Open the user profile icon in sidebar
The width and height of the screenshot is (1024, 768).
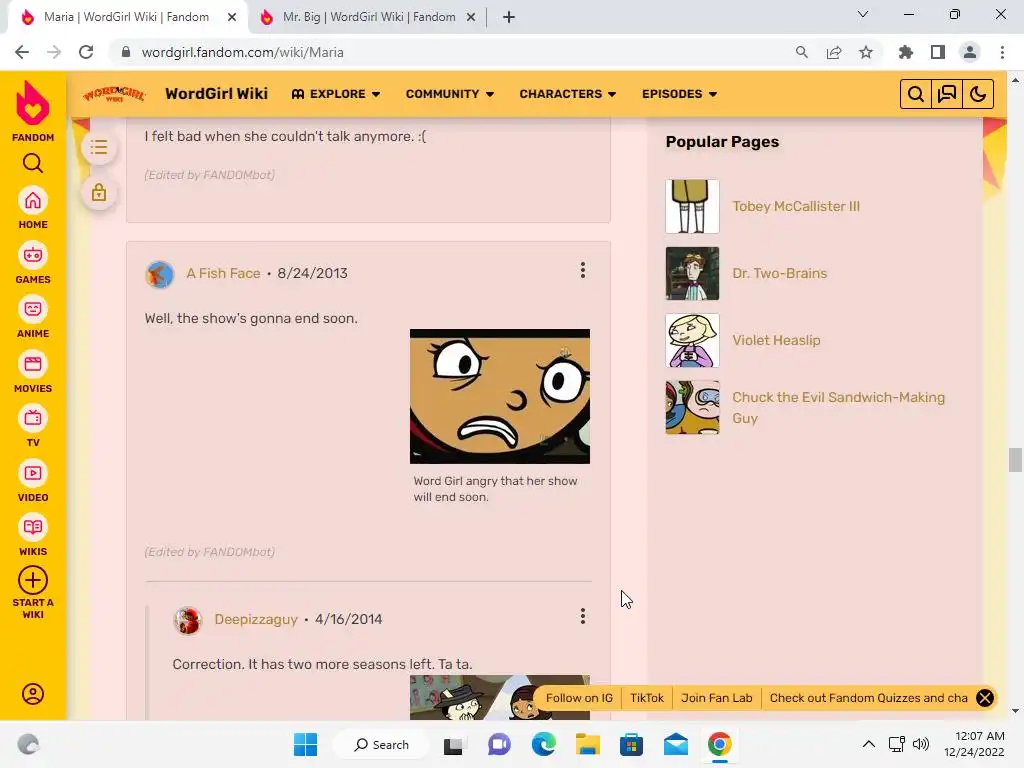click(33, 694)
